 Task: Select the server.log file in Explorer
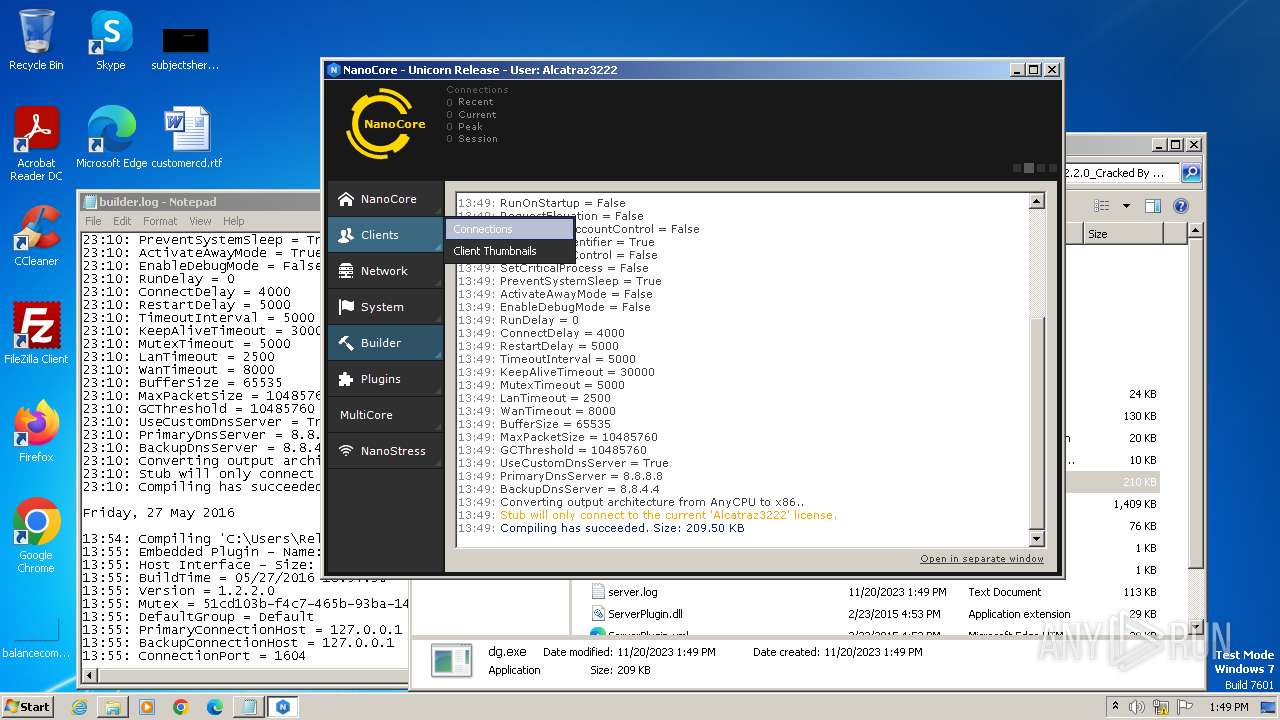coord(633,592)
